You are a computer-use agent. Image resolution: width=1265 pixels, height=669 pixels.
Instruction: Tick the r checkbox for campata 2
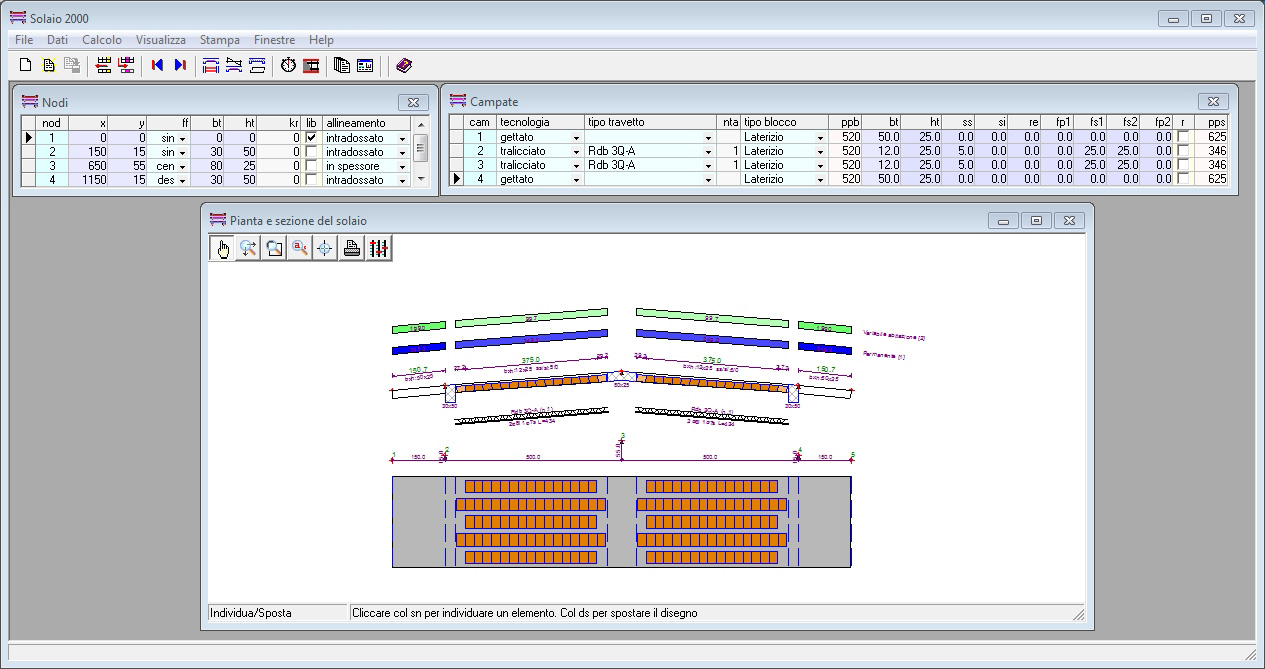(1183, 151)
